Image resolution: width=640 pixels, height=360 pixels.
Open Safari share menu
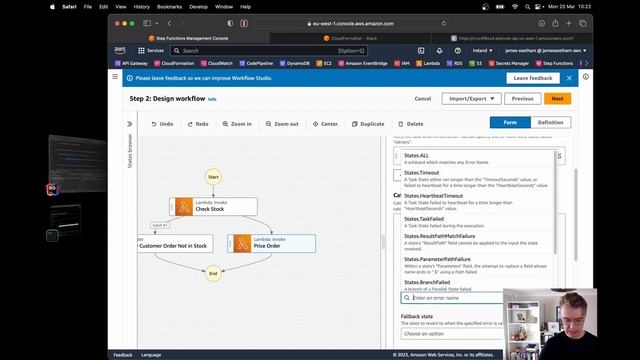[x=555, y=24]
